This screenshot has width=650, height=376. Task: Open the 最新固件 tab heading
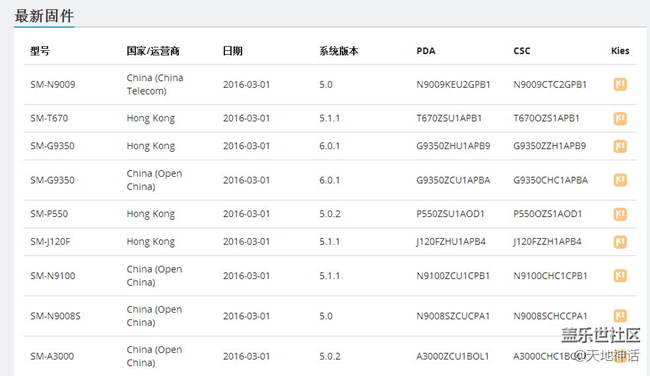click(x=44, y=16)
